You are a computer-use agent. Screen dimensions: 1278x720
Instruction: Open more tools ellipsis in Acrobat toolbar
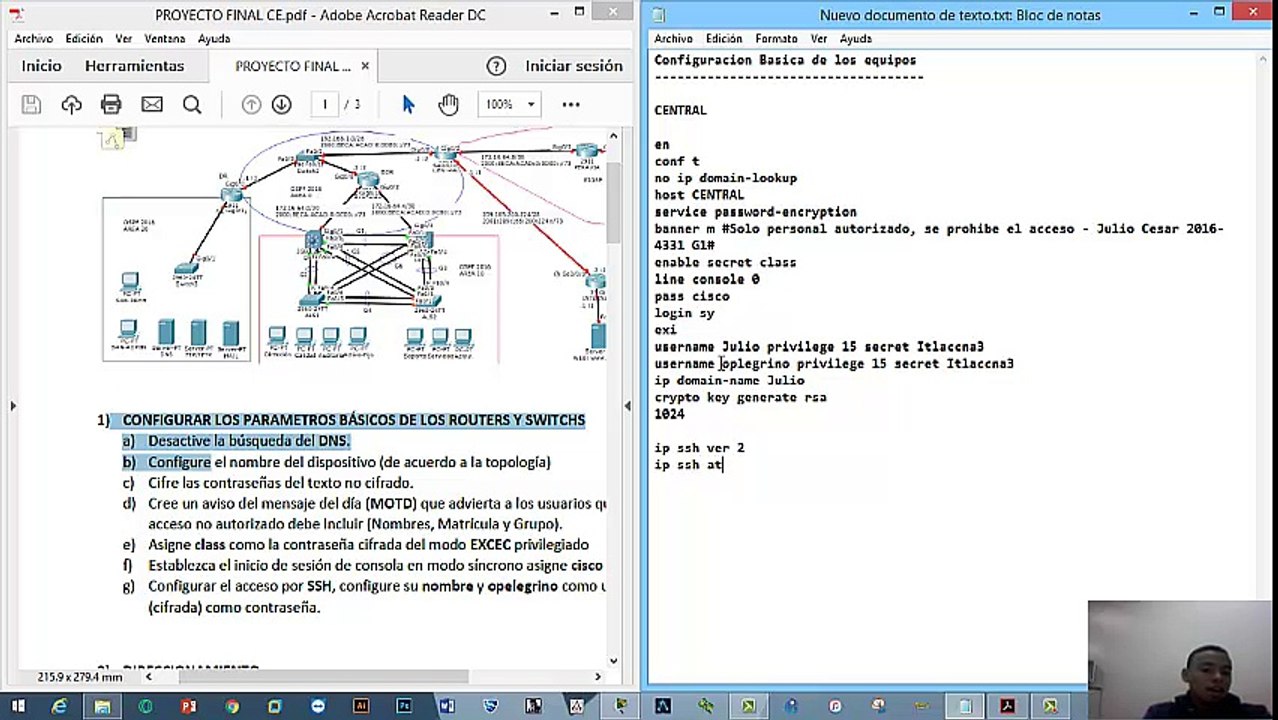coord(571,104)
